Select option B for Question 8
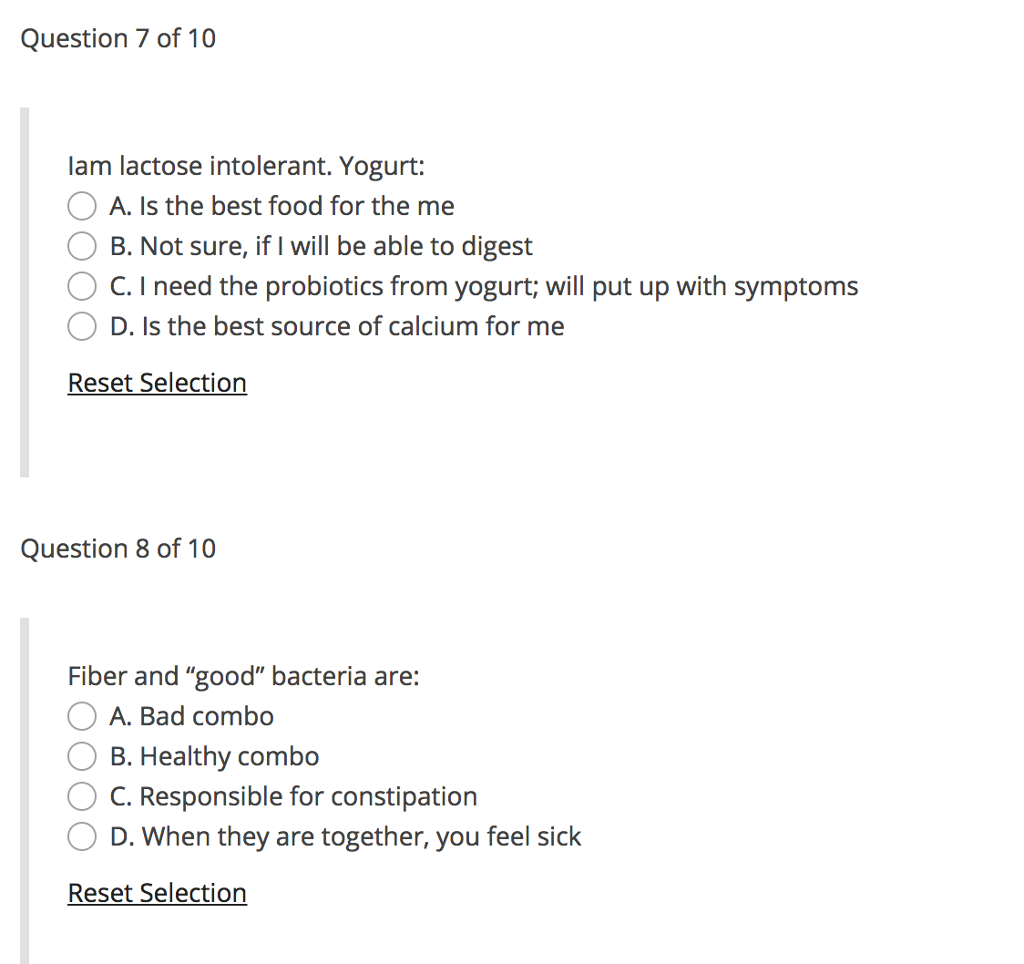 point(82,756)
